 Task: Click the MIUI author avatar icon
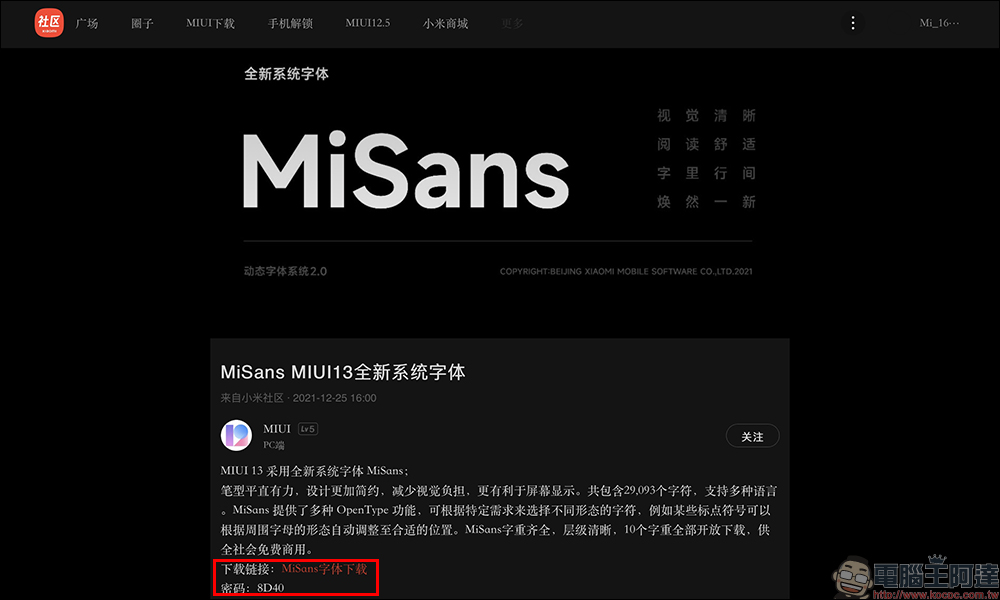pyautogui.click(x=236, y=435)
